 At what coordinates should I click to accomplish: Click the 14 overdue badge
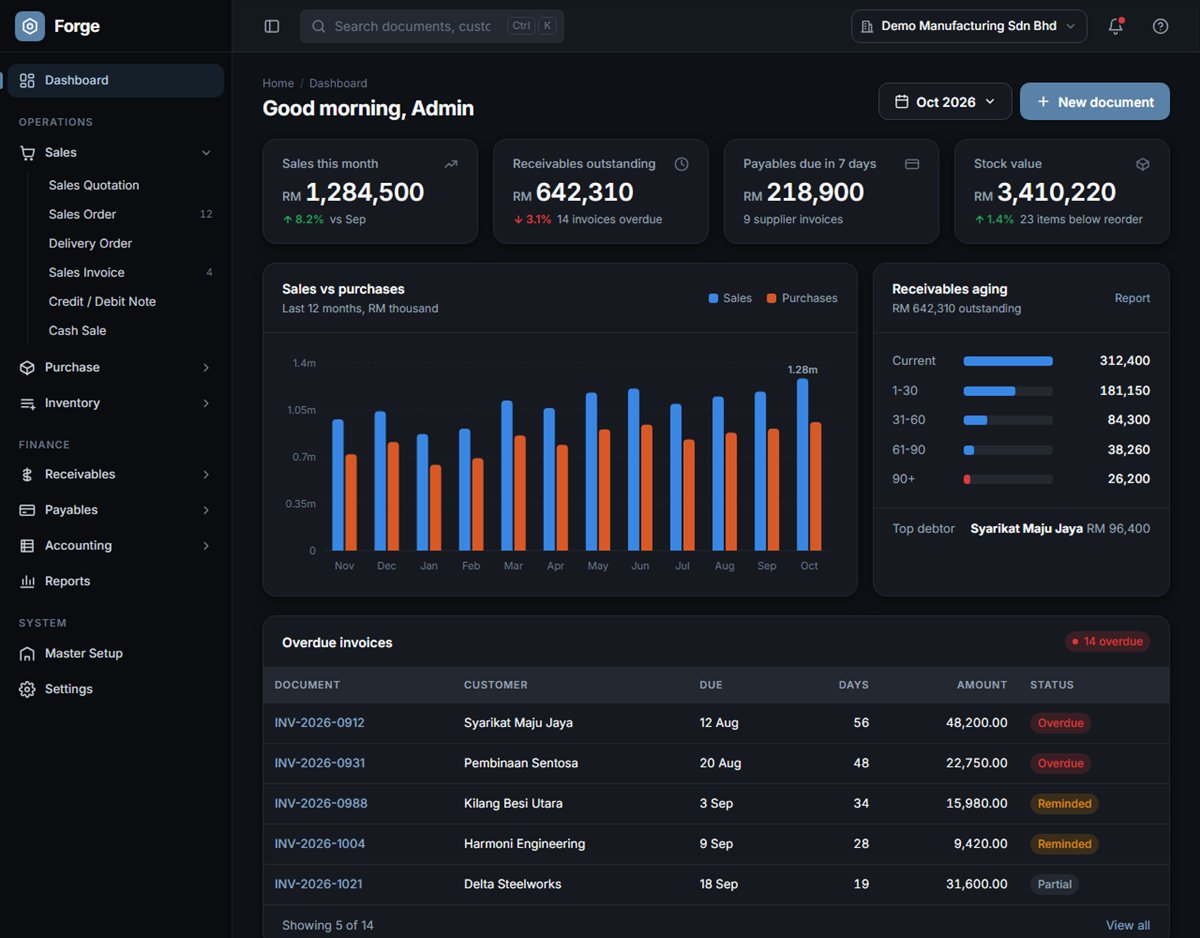[x=1108, y=642]
